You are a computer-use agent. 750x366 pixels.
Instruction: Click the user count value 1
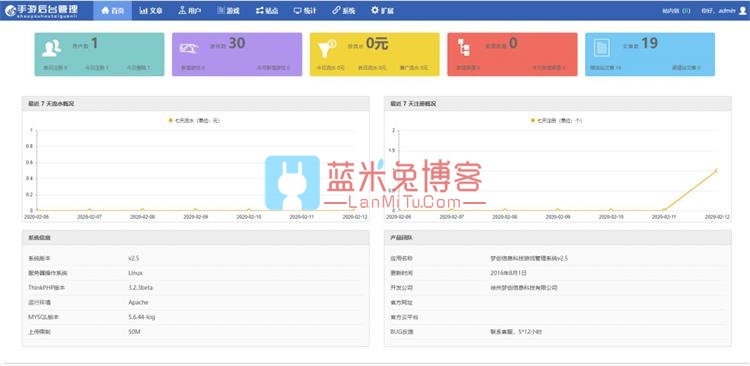[x=94, y=44]
